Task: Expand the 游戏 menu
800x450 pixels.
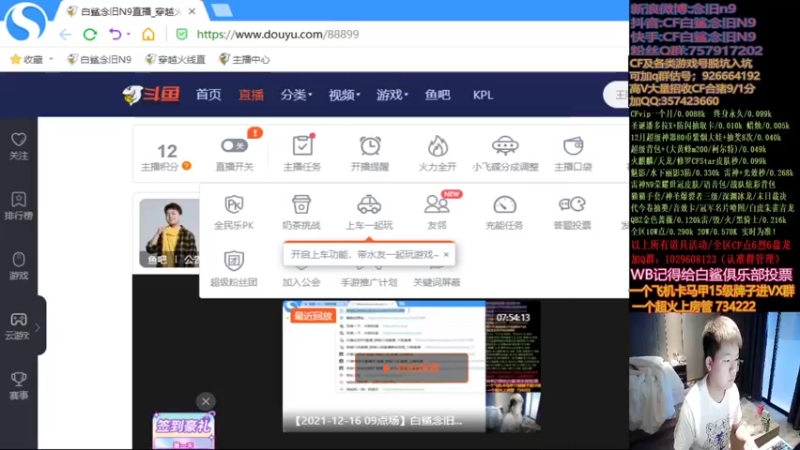Action: (x=392, y=95)
